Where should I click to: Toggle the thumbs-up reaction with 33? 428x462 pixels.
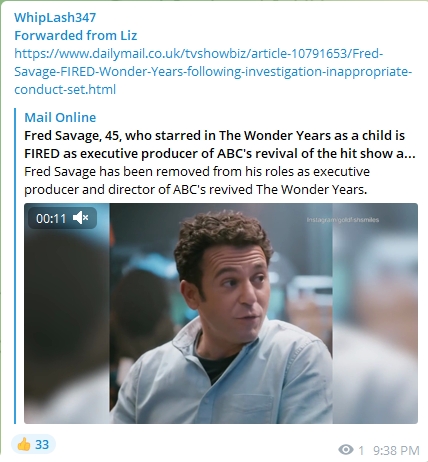coord(33,444)
